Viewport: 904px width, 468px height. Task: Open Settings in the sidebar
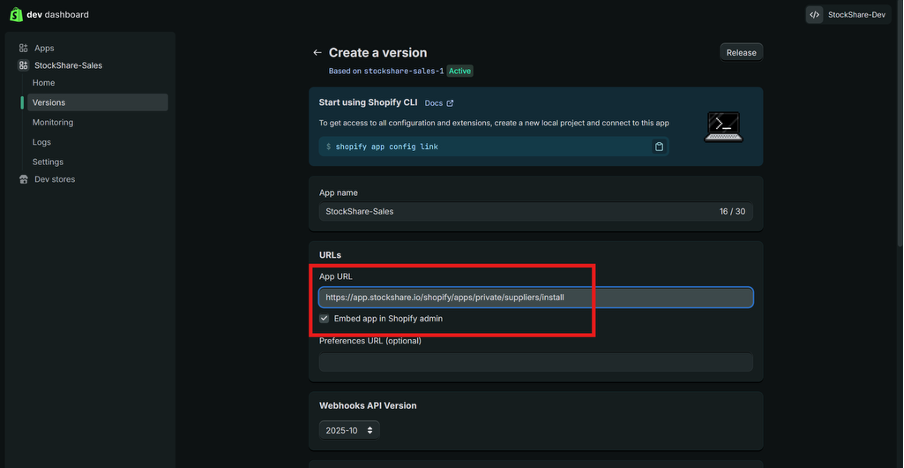[47, 162]
